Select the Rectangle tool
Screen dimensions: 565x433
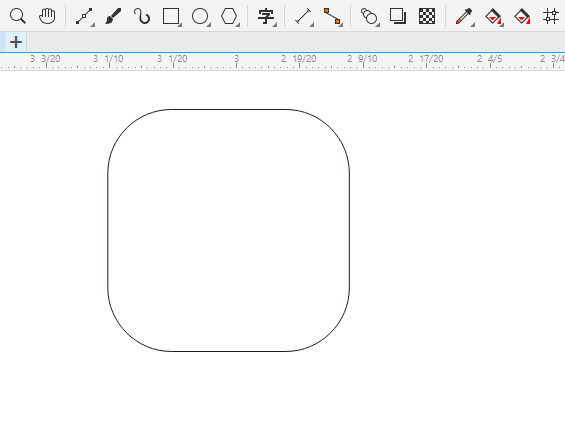171,16
